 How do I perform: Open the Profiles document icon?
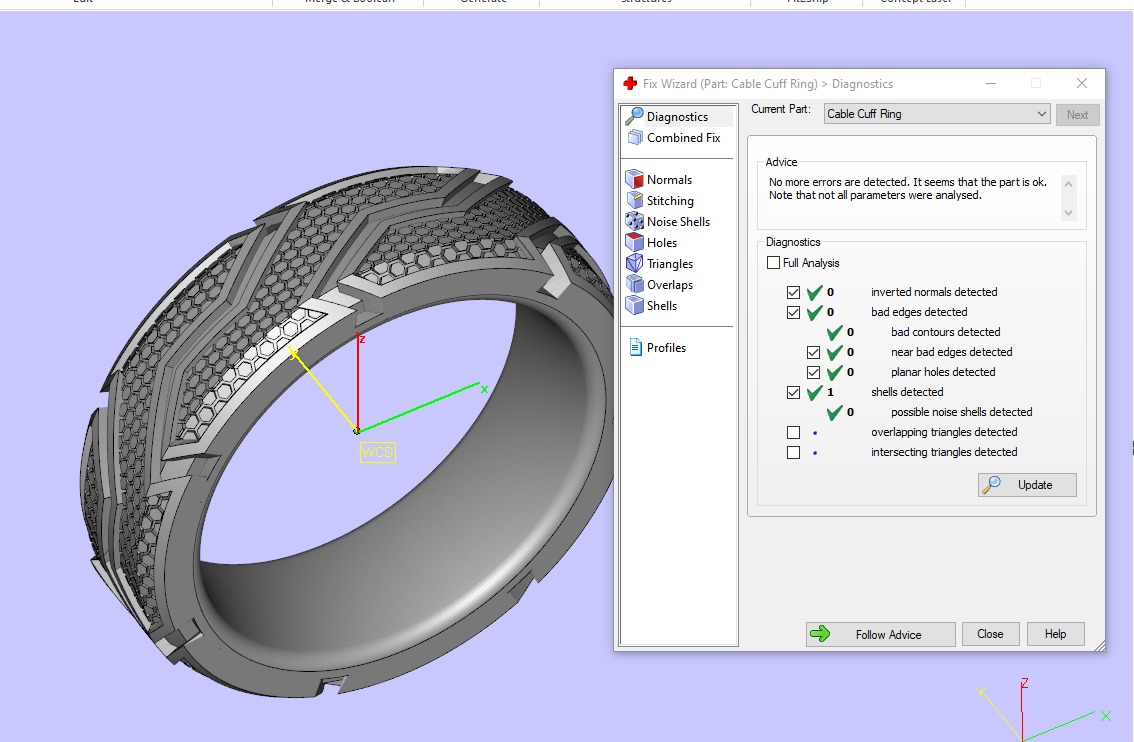tap(635, 347)
